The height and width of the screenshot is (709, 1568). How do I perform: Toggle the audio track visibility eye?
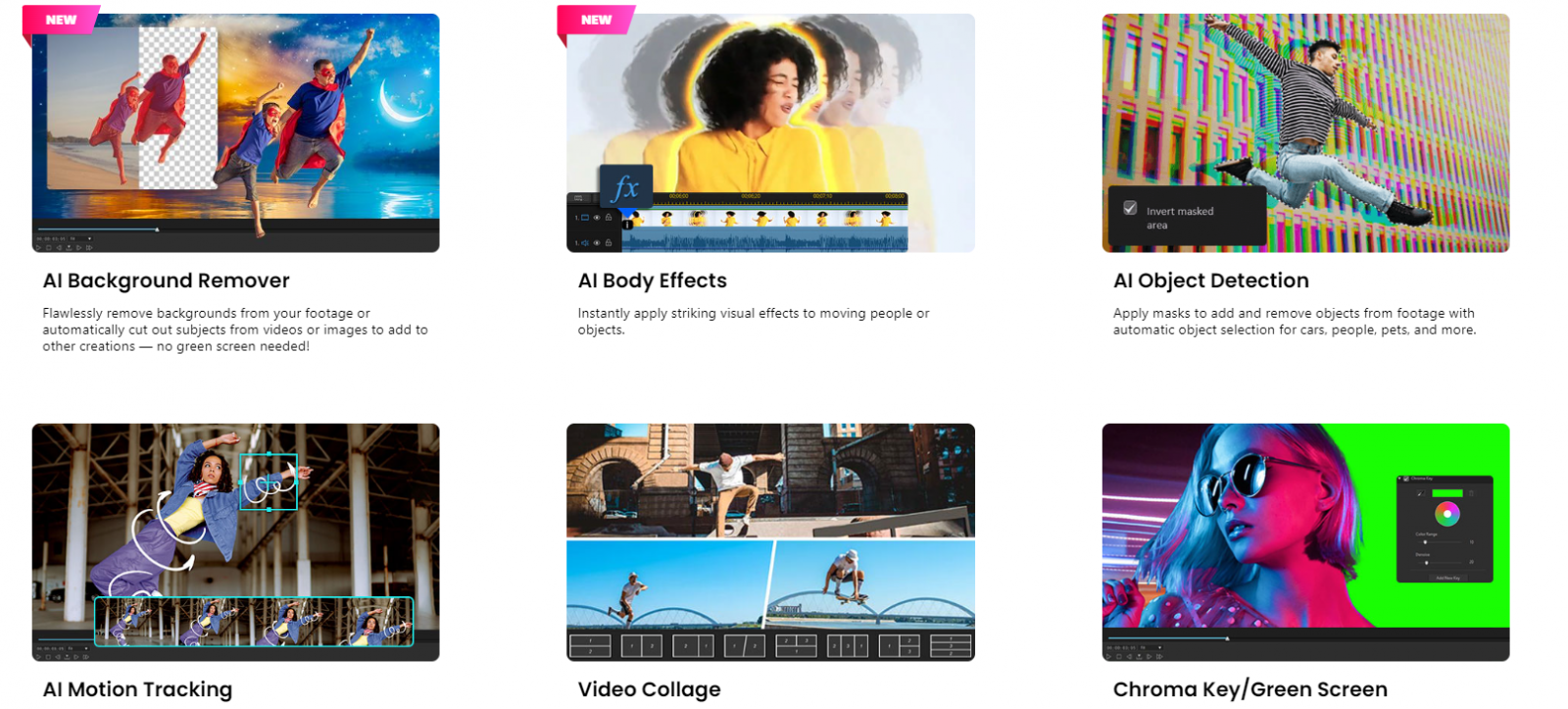597,243
